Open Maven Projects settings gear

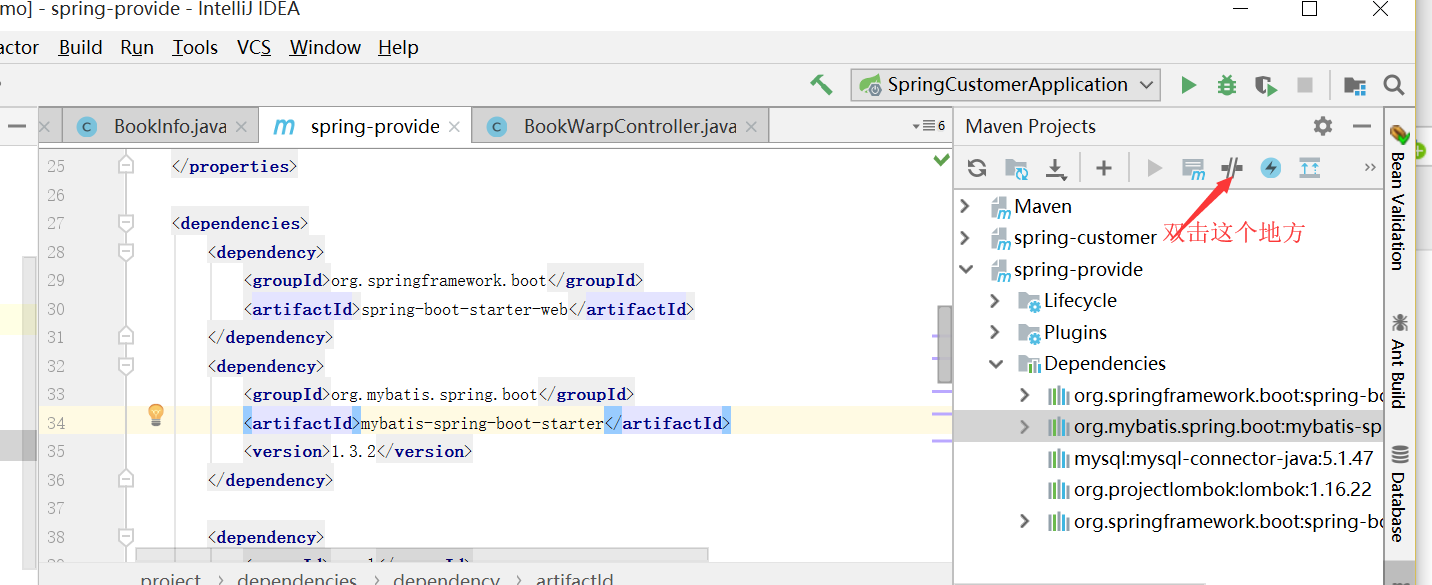click(1323, 126)
